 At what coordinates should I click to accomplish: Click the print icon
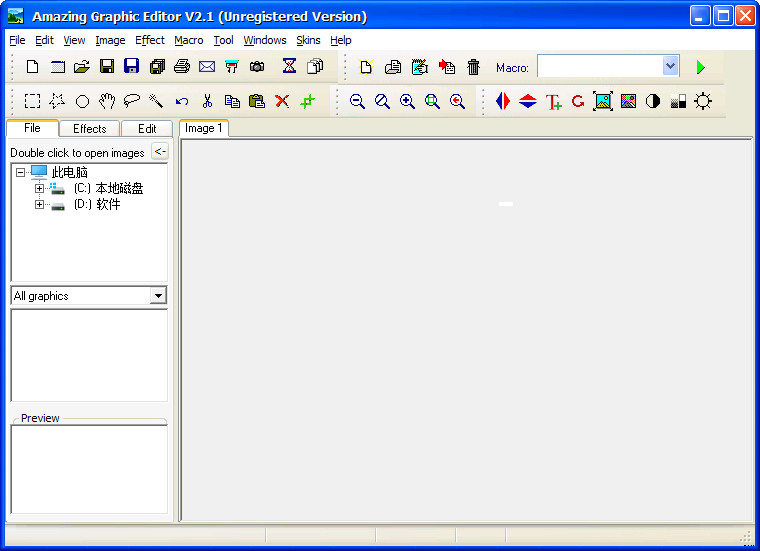pyautogui.click(x=182, y=67)
